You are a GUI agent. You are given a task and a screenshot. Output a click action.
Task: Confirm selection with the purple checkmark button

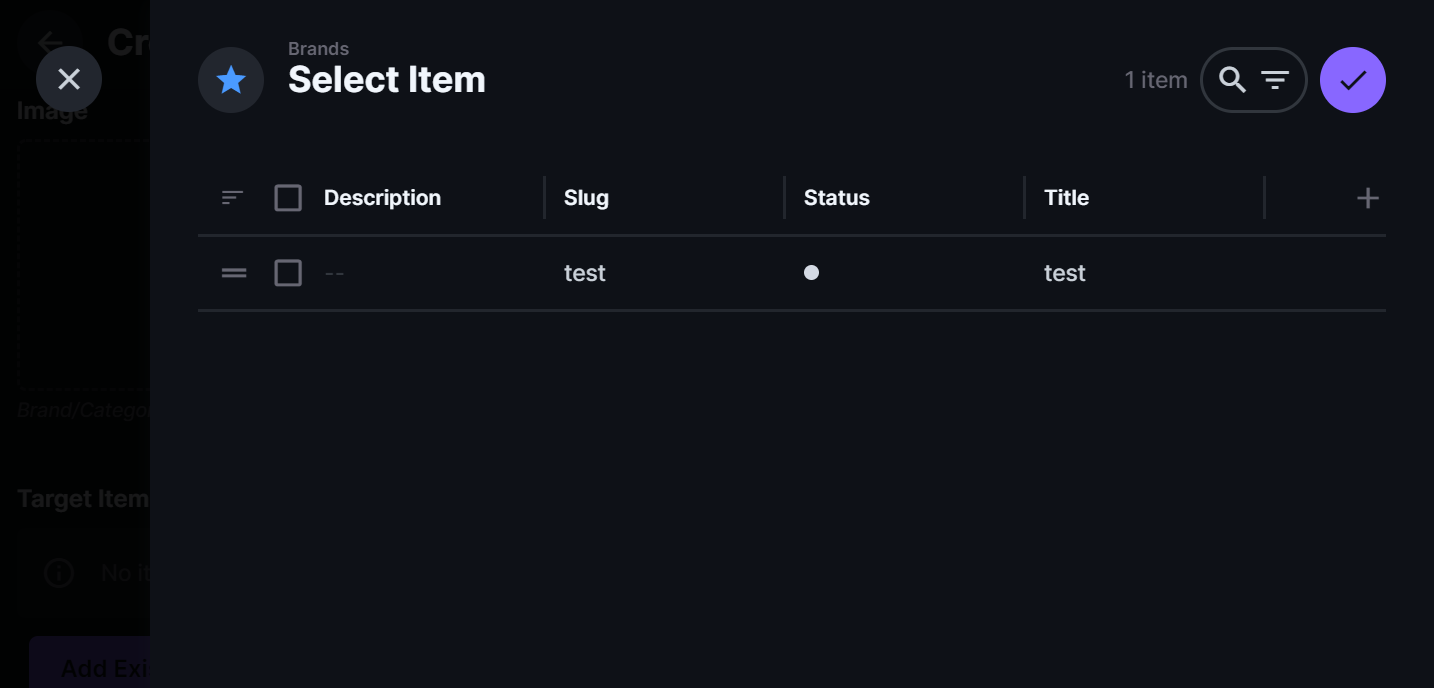click(x=1353, y=79)
